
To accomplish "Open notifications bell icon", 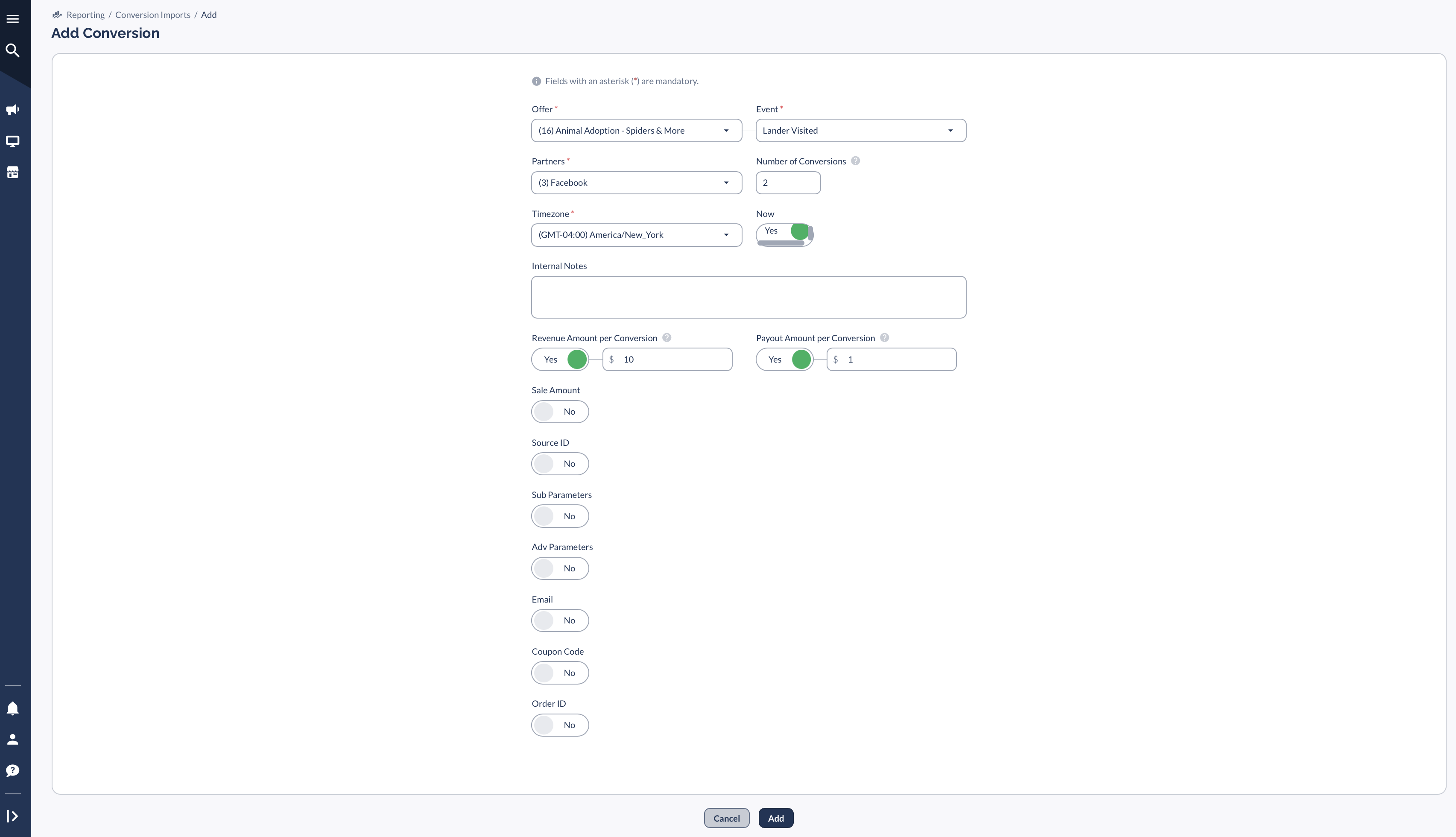I will pyautogui.click(x=13, y=708).
